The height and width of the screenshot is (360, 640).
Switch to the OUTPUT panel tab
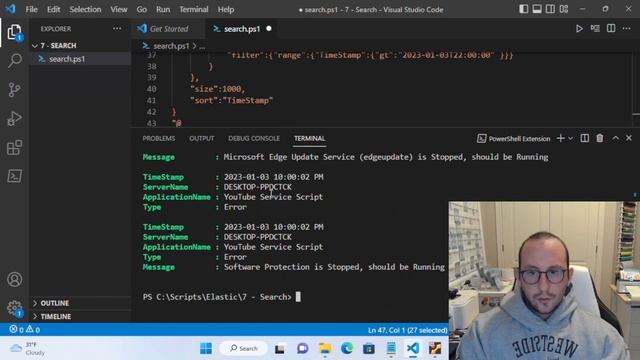(x=202, y=138)
